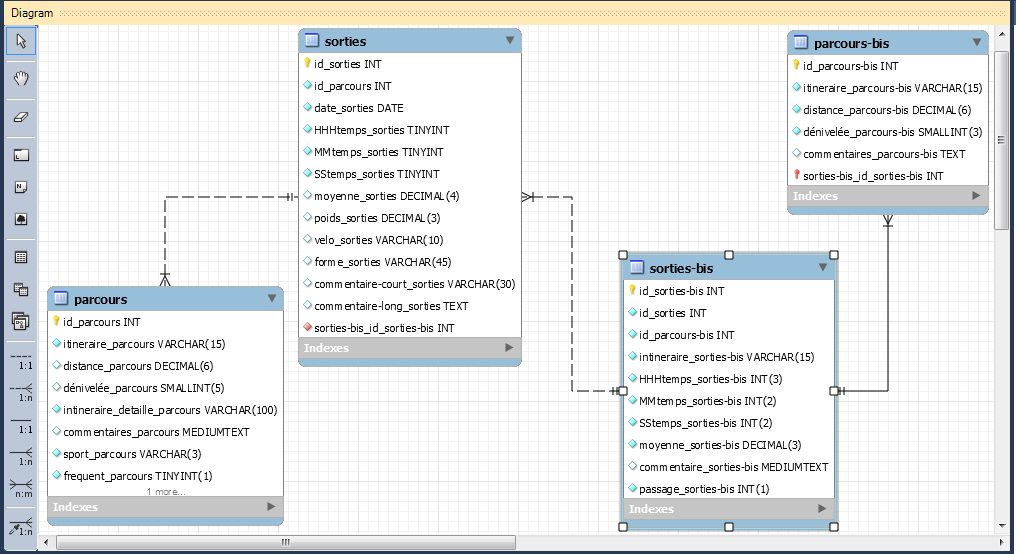1016x554 pixels.
Task: Select relationship using existing columns tool
Action: point(21,527)
